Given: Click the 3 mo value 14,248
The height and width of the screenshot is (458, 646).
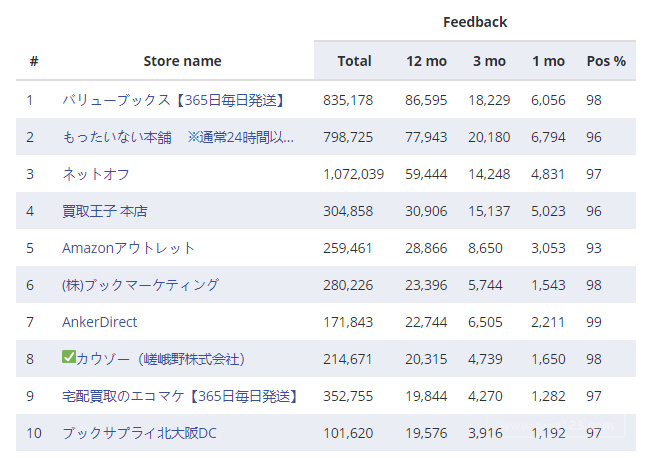Looking at the screenshot, I should click(x=489, y=174).
